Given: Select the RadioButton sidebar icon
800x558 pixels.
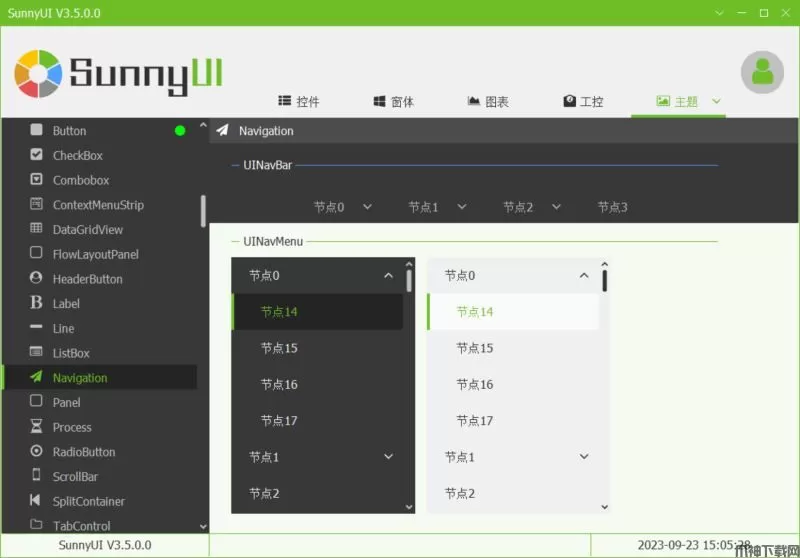Looking at the screenshot, I should point(37,452).
